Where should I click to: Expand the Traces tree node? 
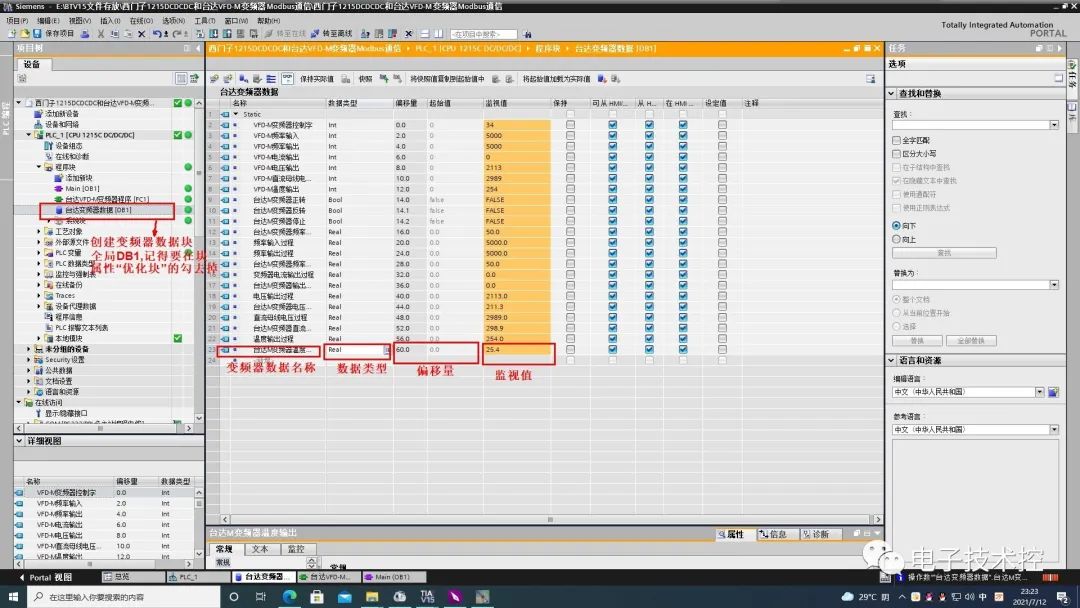(39, 295)
